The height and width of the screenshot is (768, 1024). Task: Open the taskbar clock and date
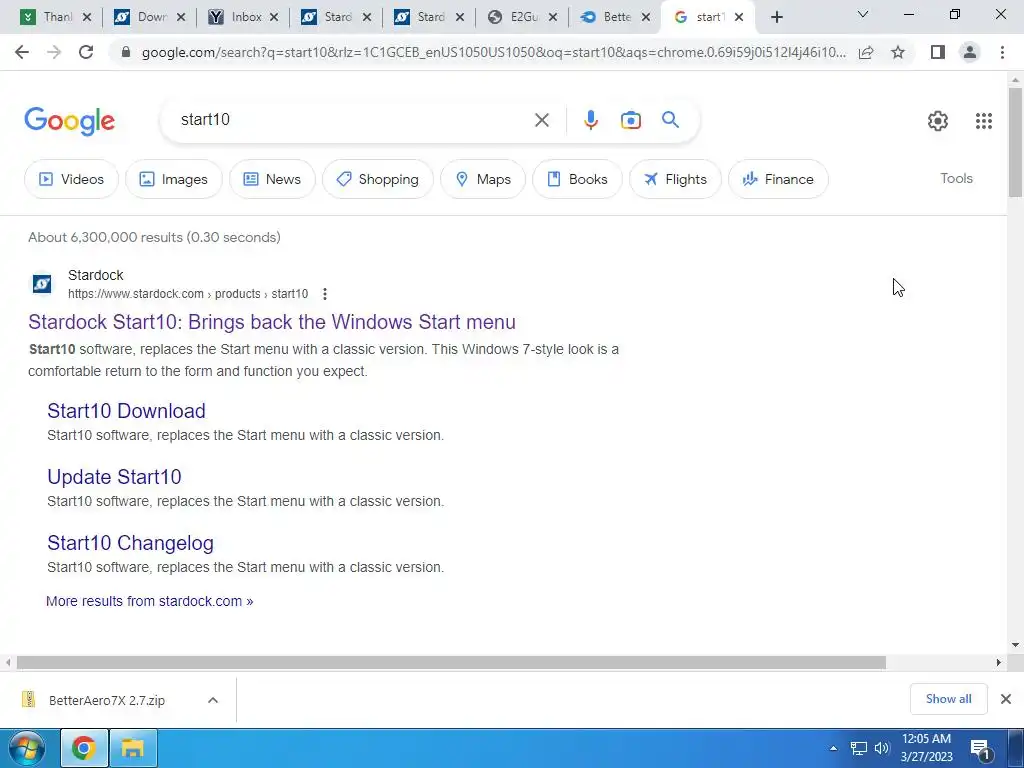[x=927, y=748]
